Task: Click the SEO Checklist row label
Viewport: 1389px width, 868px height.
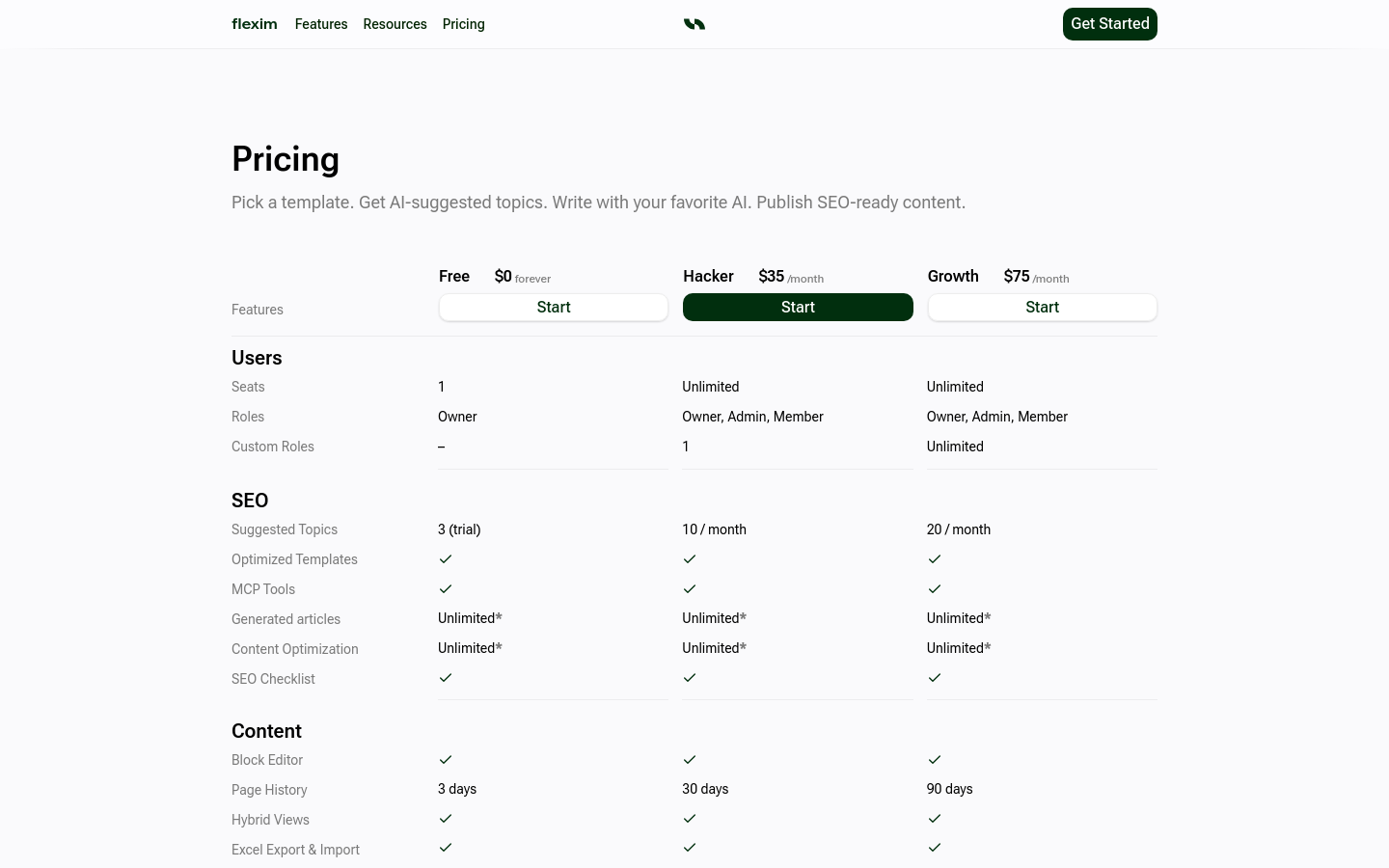Action: pos(273,679)
